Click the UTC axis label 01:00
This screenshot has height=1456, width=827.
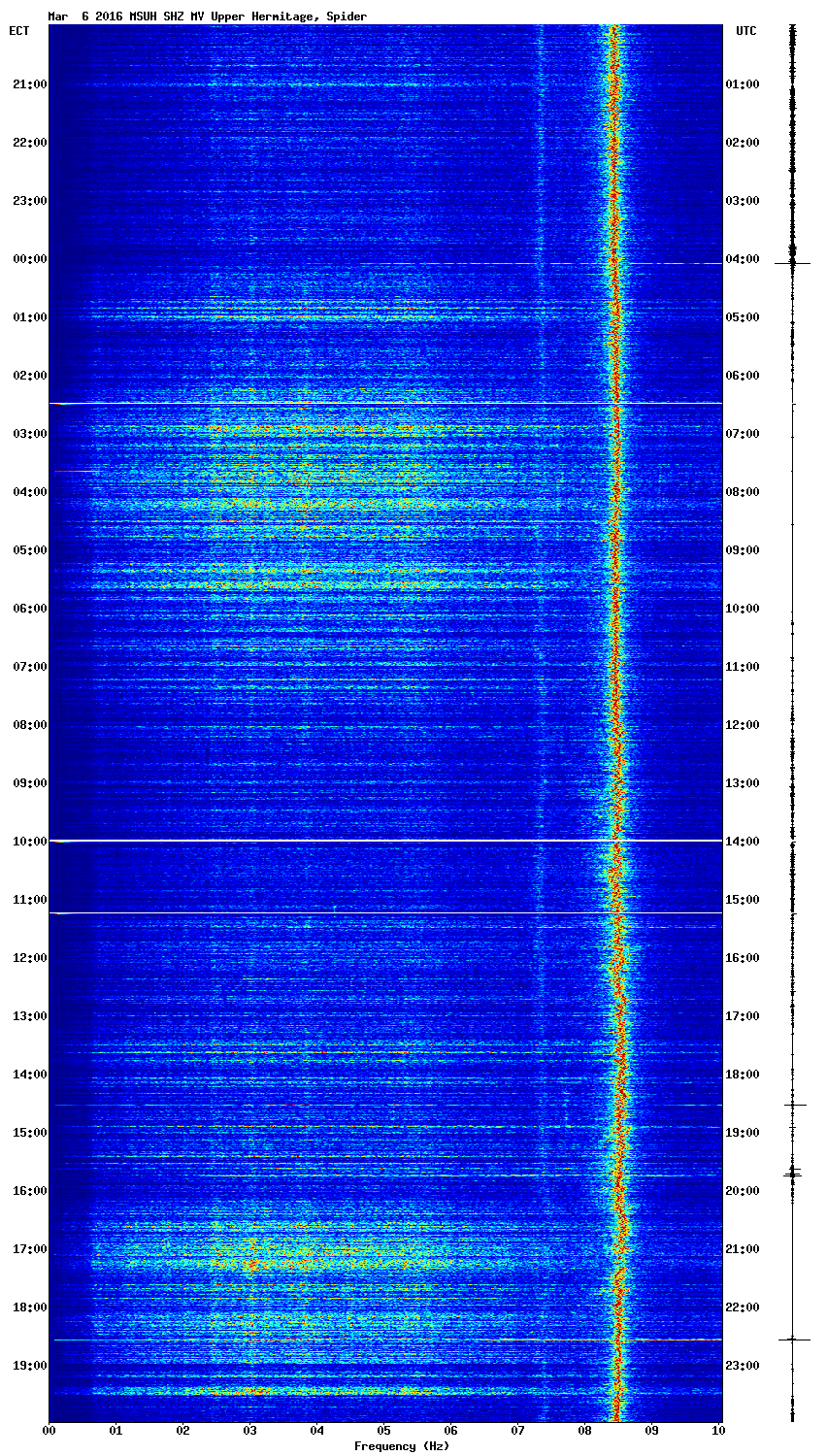coord(743,84)
